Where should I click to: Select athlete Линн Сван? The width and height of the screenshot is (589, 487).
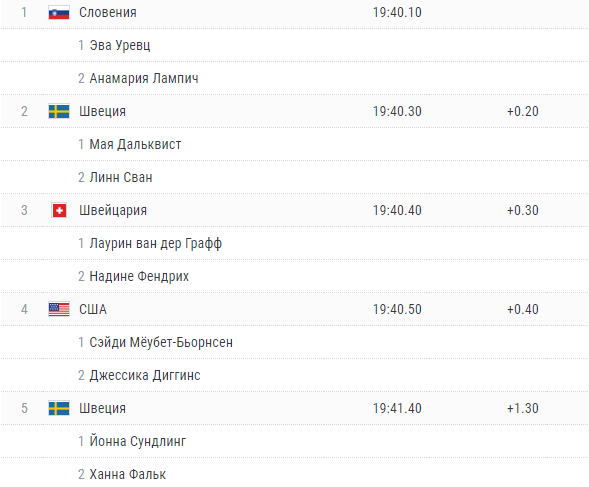tap(121, 177)
